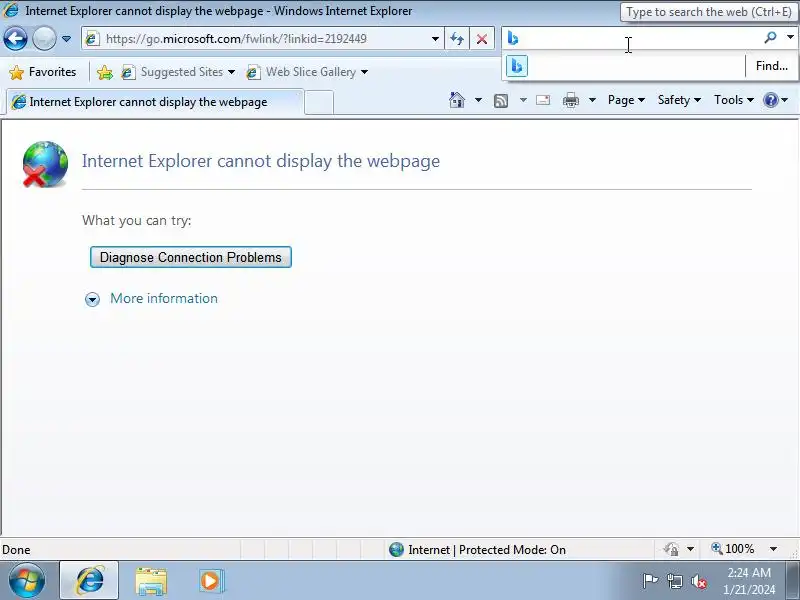The height and width of the screenshot is (600, 800).
Task: Select the 'Internet Explorer cannot display' tab
Action: pyautogui.click(x=155, y=102)
